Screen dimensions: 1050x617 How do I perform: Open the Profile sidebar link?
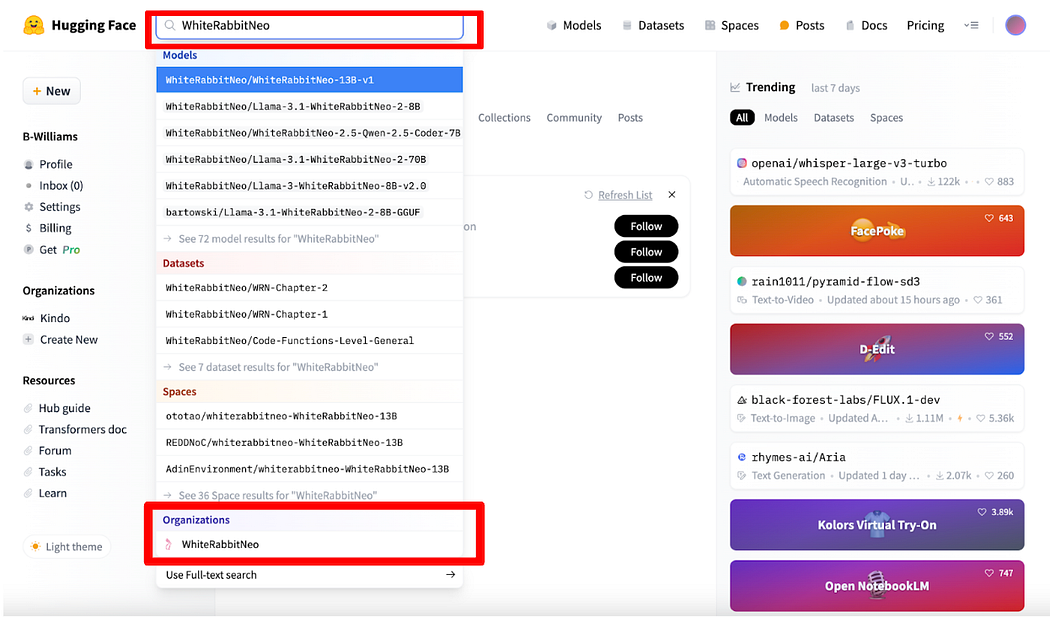pos(48,164)
